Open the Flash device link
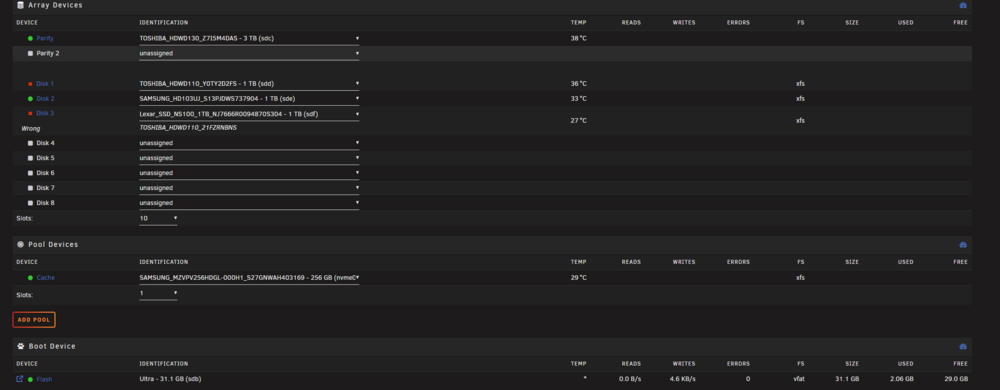This screenshot has height=390, width=1000. tap(44, 379)
